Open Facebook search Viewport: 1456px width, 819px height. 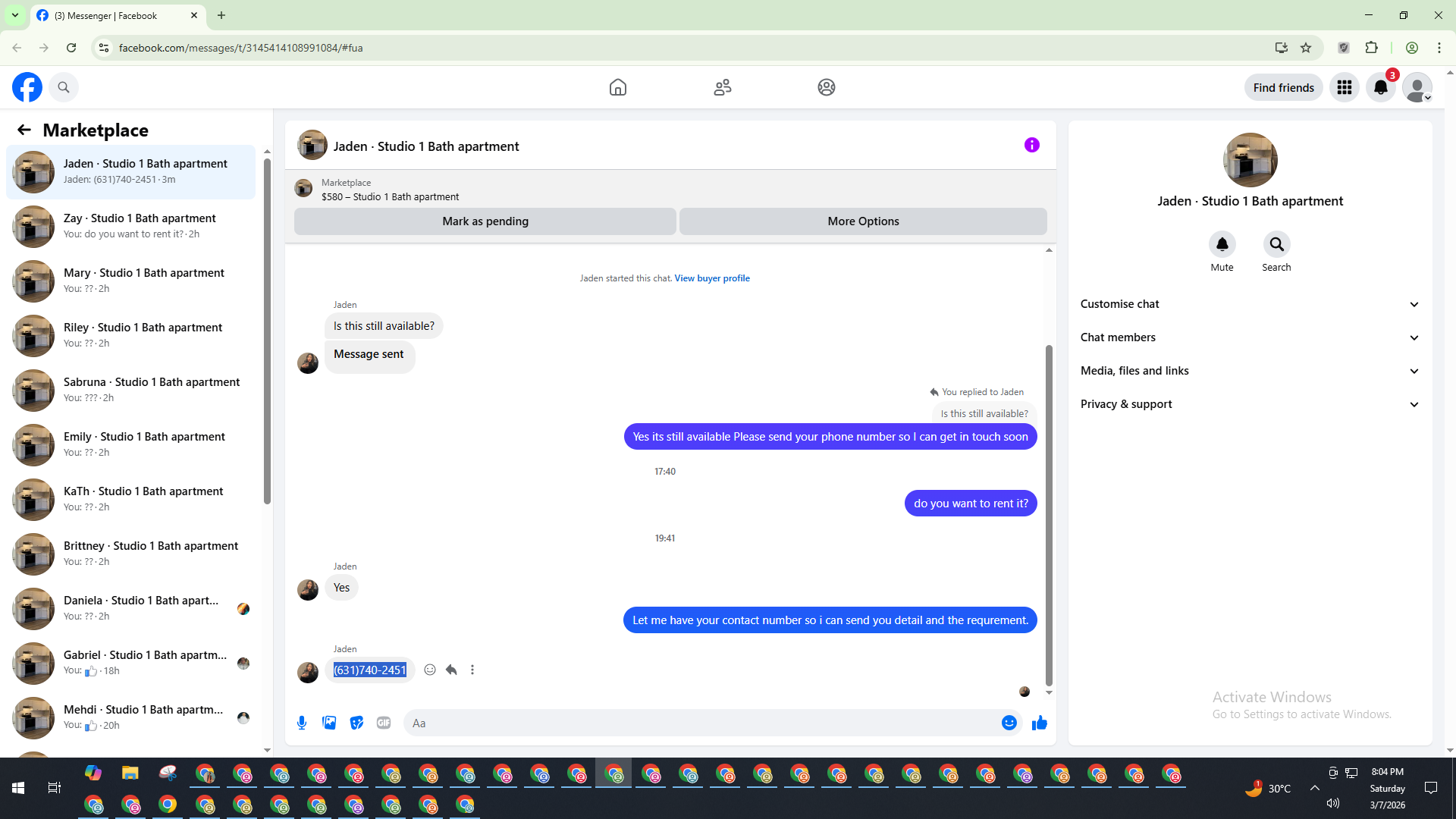64,87
